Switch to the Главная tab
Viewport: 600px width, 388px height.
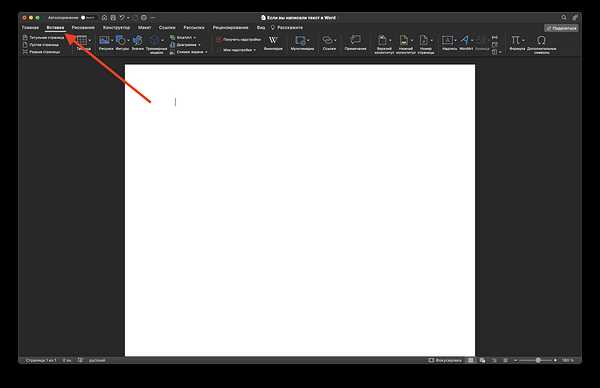coord(30,28)
